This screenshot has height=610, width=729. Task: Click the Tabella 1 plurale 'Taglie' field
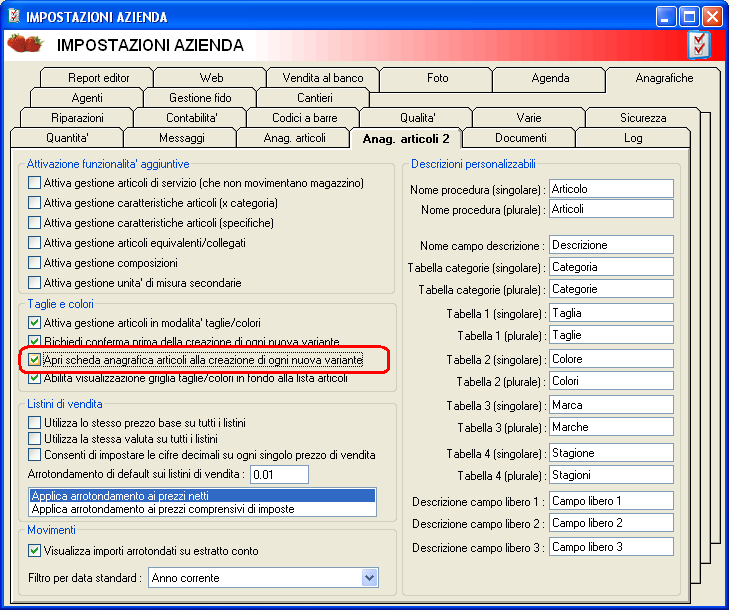tap(611, 335)
